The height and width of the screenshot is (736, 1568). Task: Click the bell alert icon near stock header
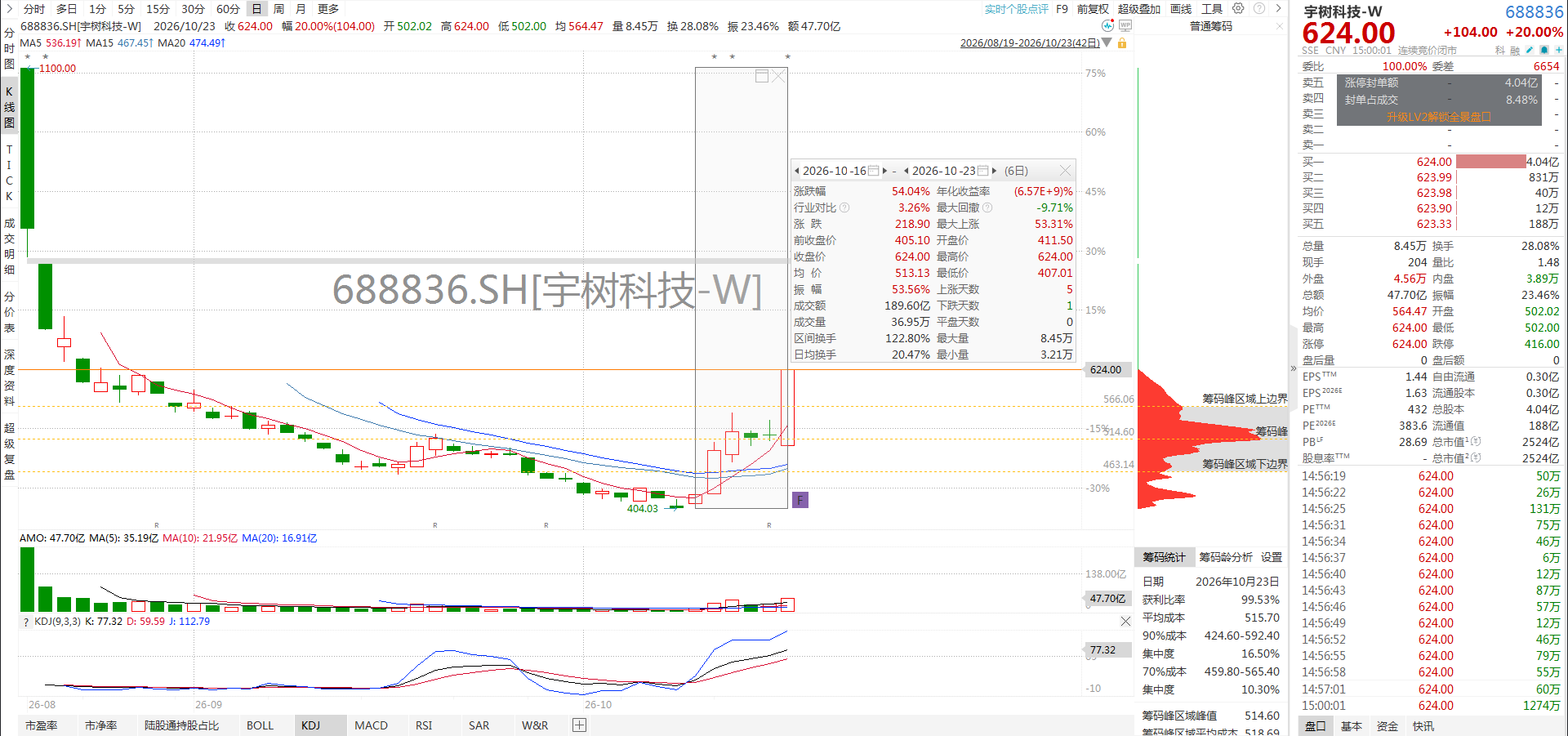[1544, 50]
